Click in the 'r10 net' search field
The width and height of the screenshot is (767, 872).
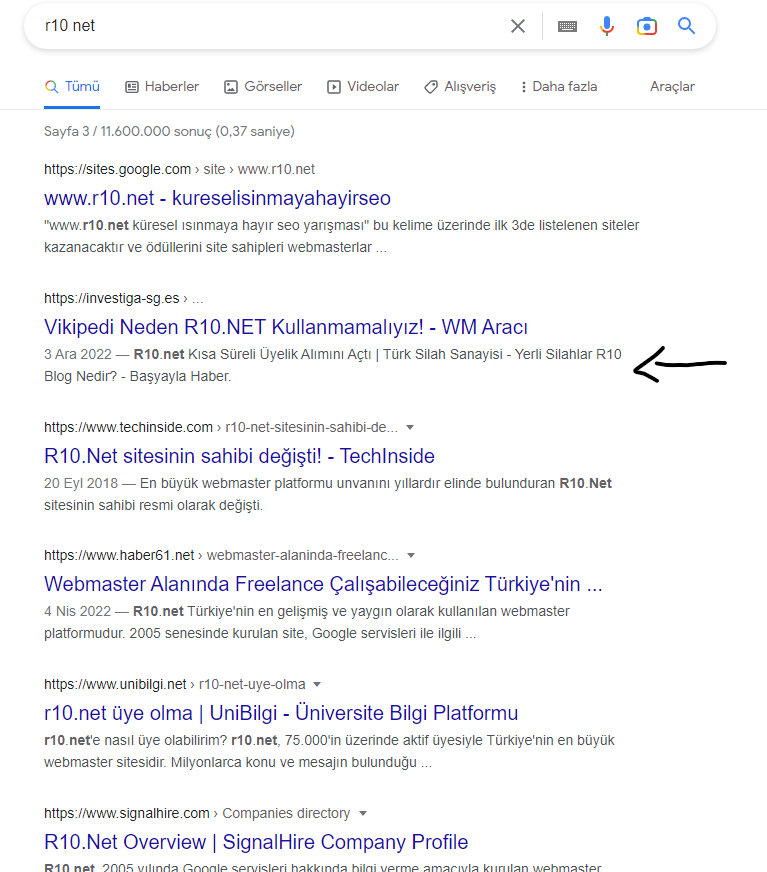click(x=273, y=26)
